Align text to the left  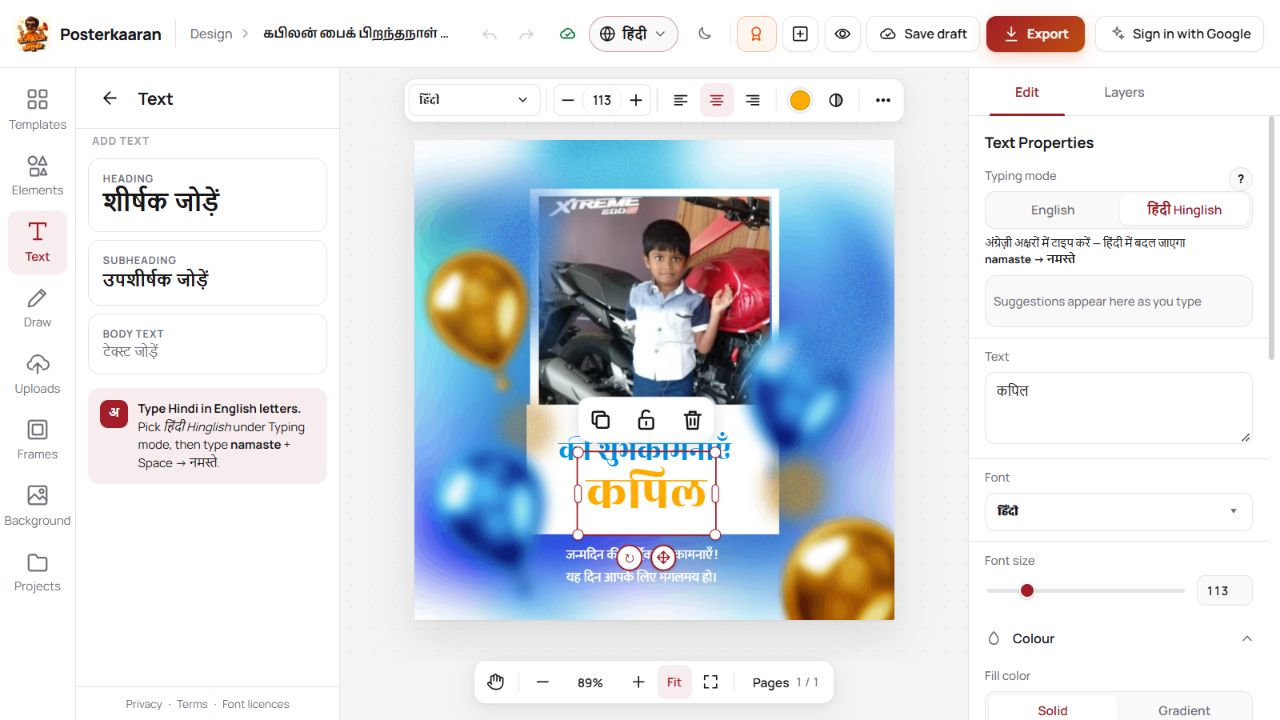[x=681, y=100]
